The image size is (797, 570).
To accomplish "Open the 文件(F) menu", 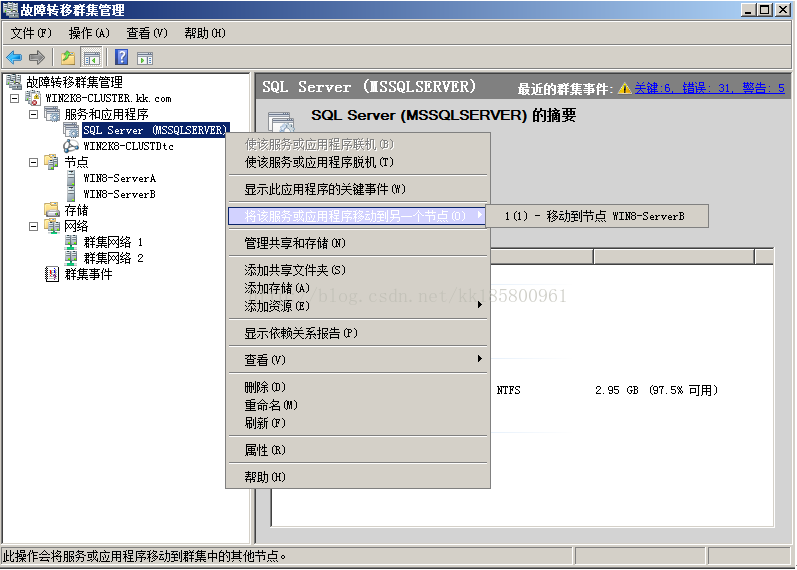I will [32, 33].
